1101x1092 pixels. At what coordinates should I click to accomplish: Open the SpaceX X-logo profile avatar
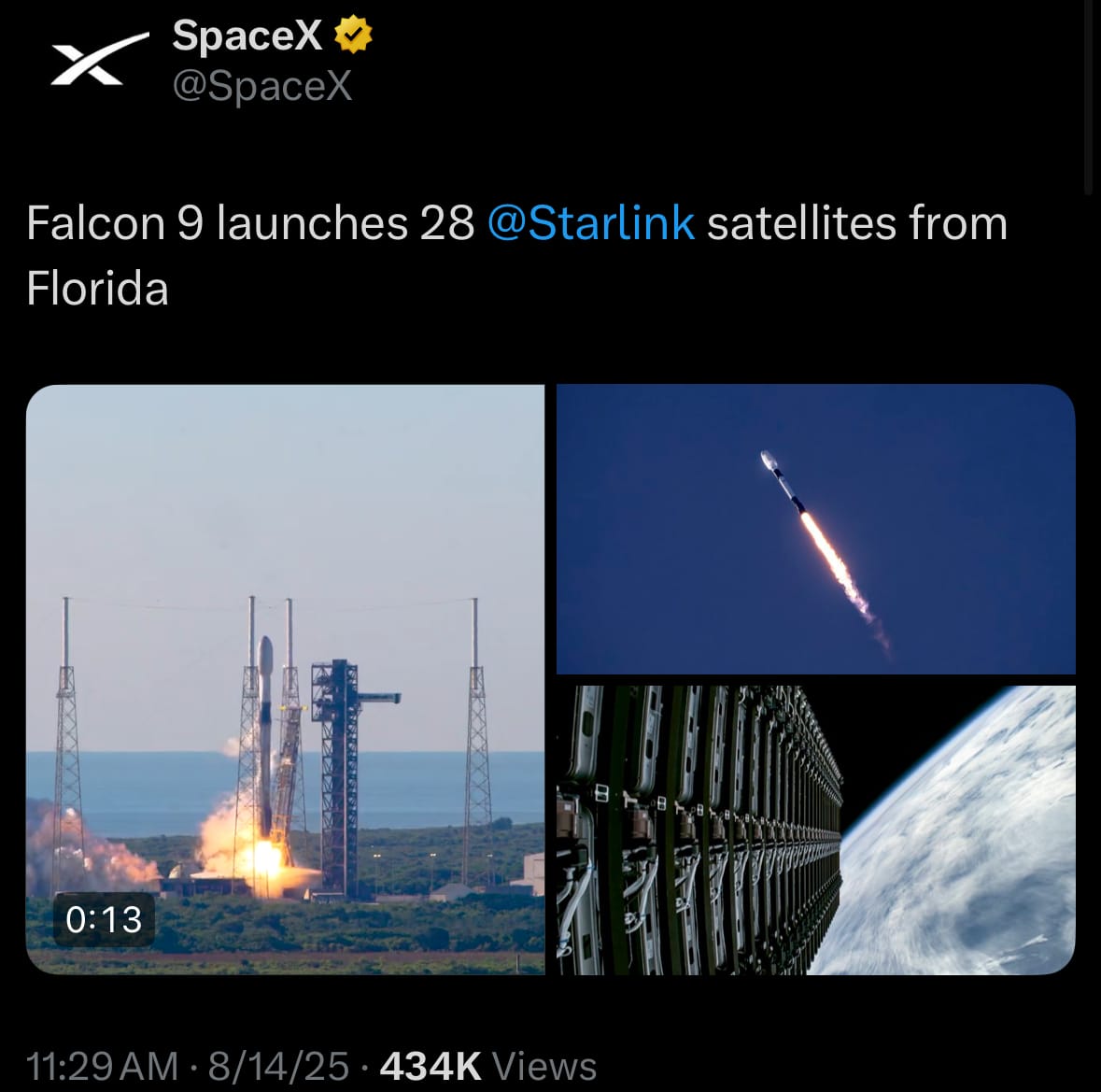100,60
